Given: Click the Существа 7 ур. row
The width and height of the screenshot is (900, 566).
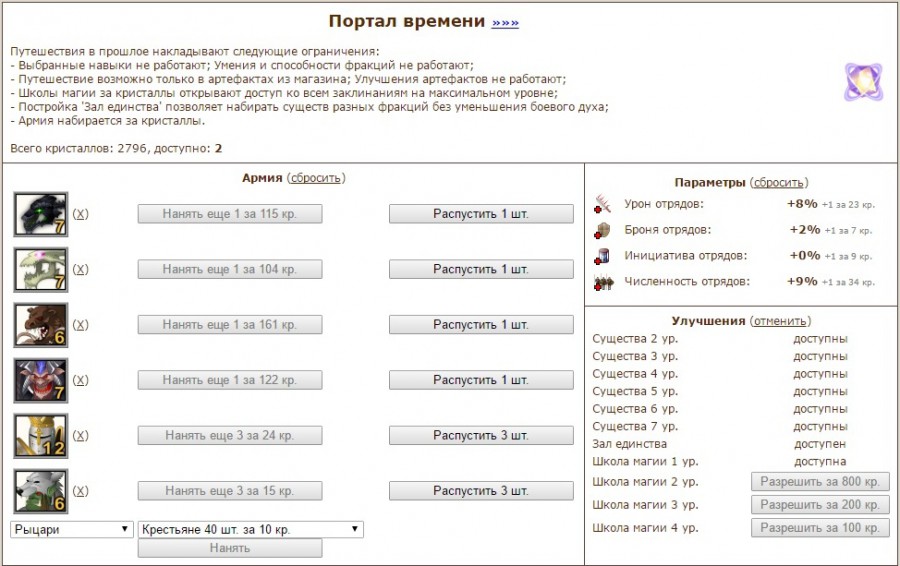Looking at the screenshot, I should coord(720,427).
